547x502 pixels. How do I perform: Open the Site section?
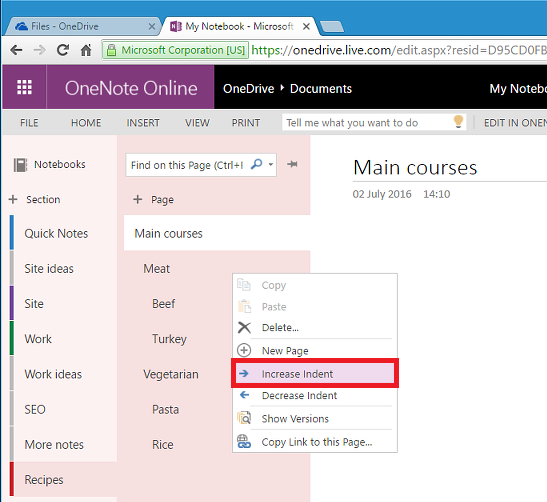pyautogui.click(x=63, y=304)
